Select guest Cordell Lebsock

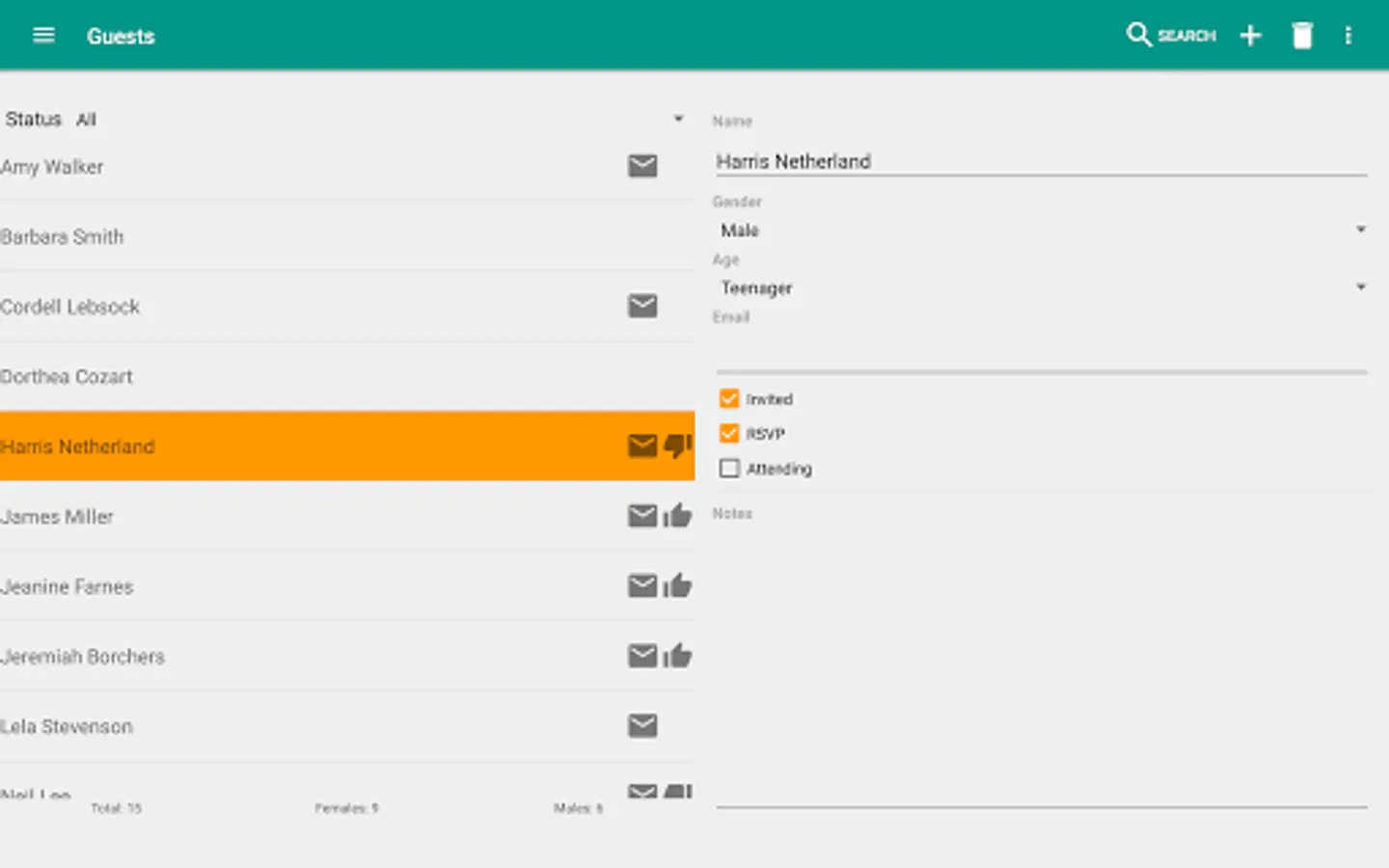pyautogui.click(x=347, y=306)
